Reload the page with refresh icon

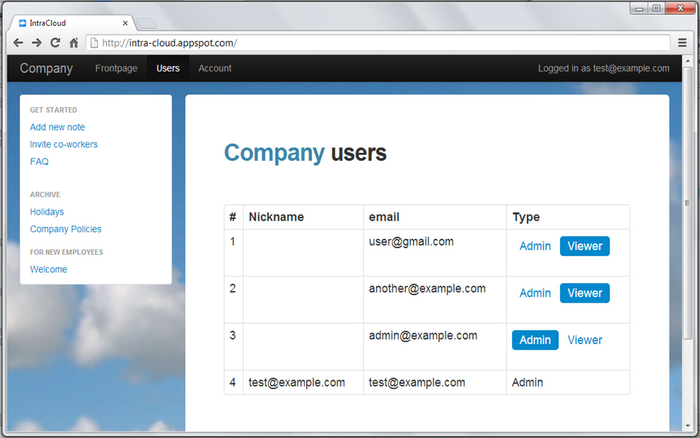point(55,43)
